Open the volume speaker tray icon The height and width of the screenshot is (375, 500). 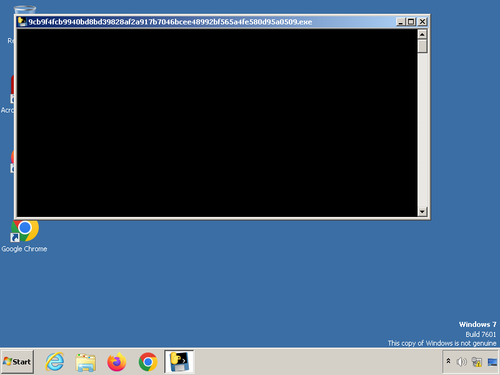click(461, 362)
